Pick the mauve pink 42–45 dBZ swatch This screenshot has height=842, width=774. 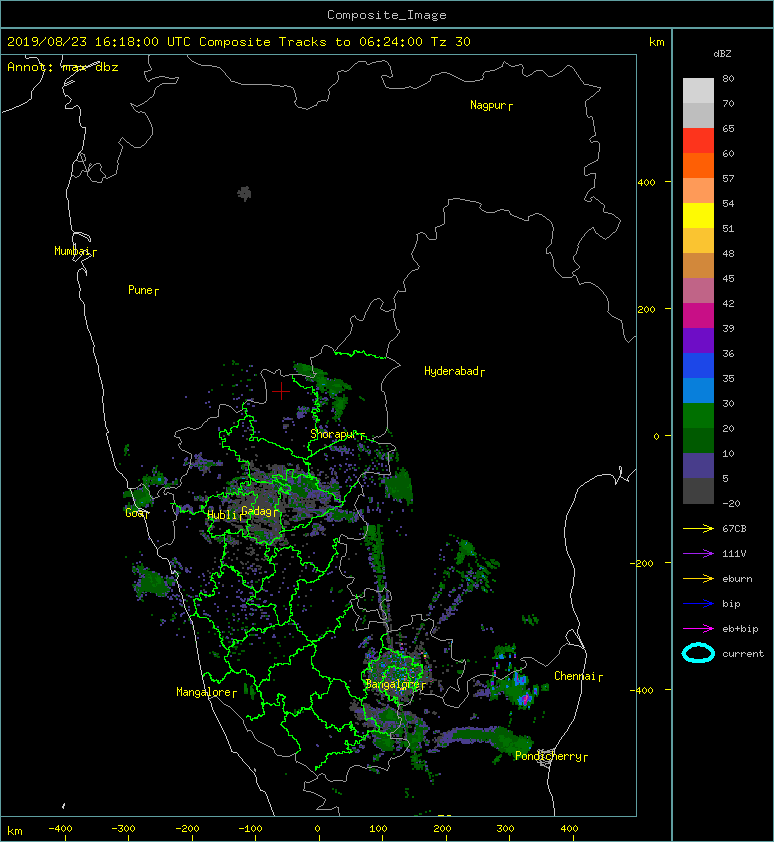click(698, 291)
